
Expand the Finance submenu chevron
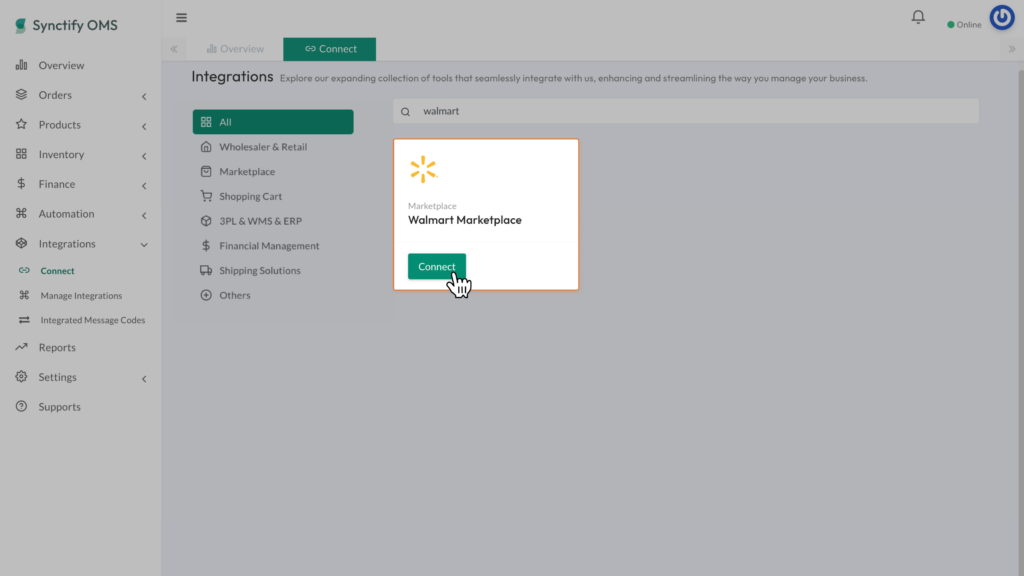tap(144, 186)
